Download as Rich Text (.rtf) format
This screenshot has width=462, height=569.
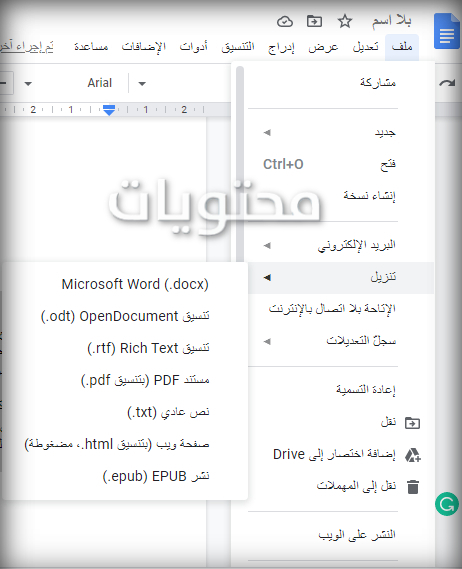point(125,348)
